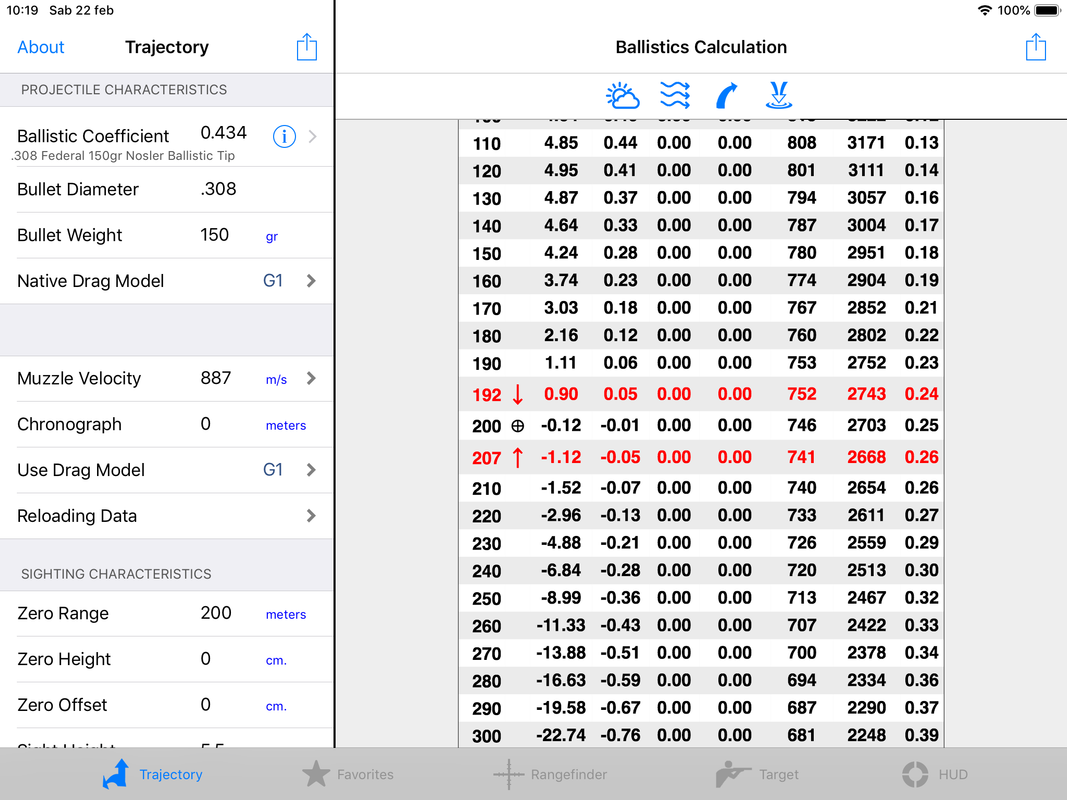Edit the Zero Range value 200
1067x800 pixels.
pyautogui.click(x=216, y=613)
